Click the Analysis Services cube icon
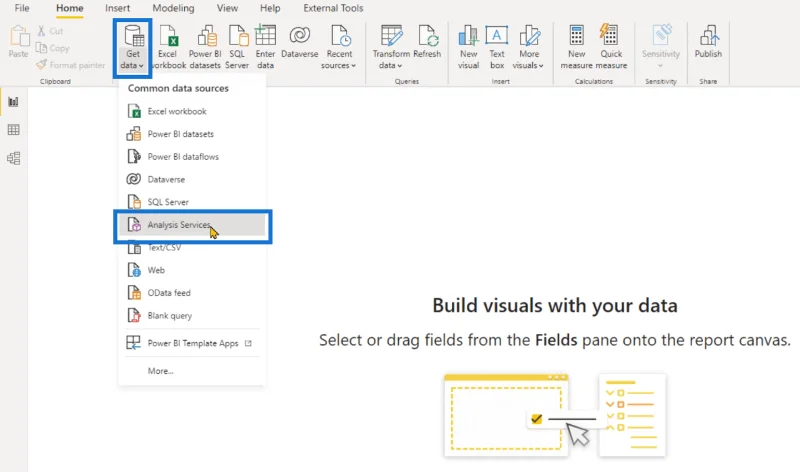This screenshot has width=800, height=472. (134, 225)
